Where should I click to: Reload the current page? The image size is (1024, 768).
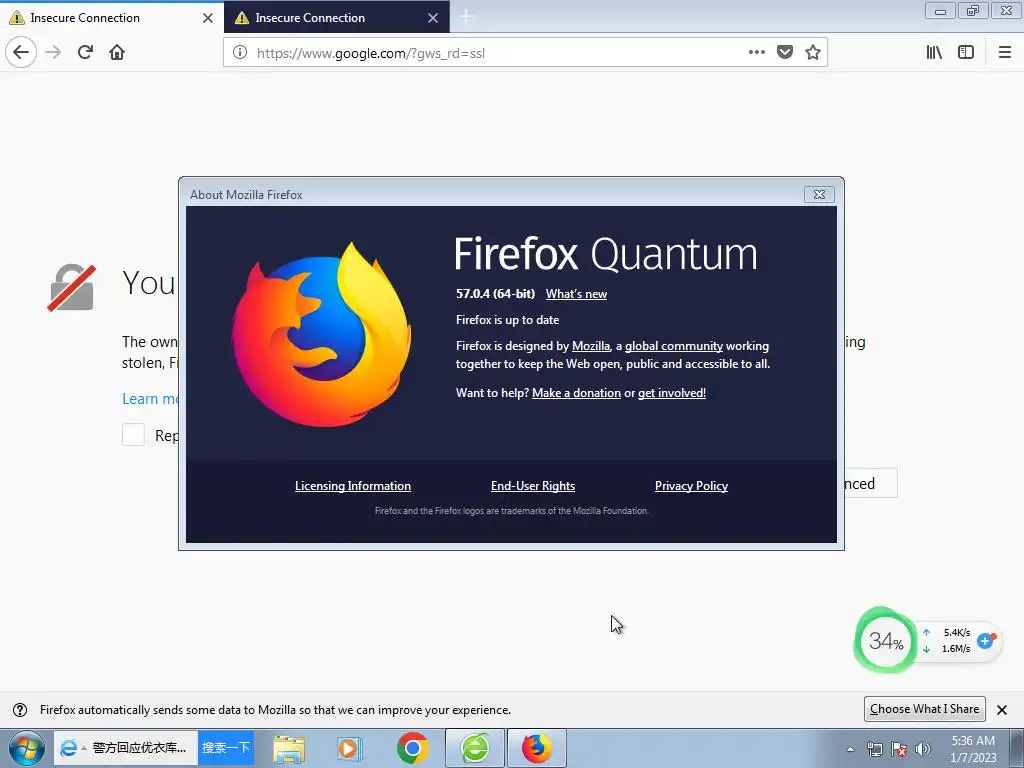pyautogui.click(x=85, y=52)
